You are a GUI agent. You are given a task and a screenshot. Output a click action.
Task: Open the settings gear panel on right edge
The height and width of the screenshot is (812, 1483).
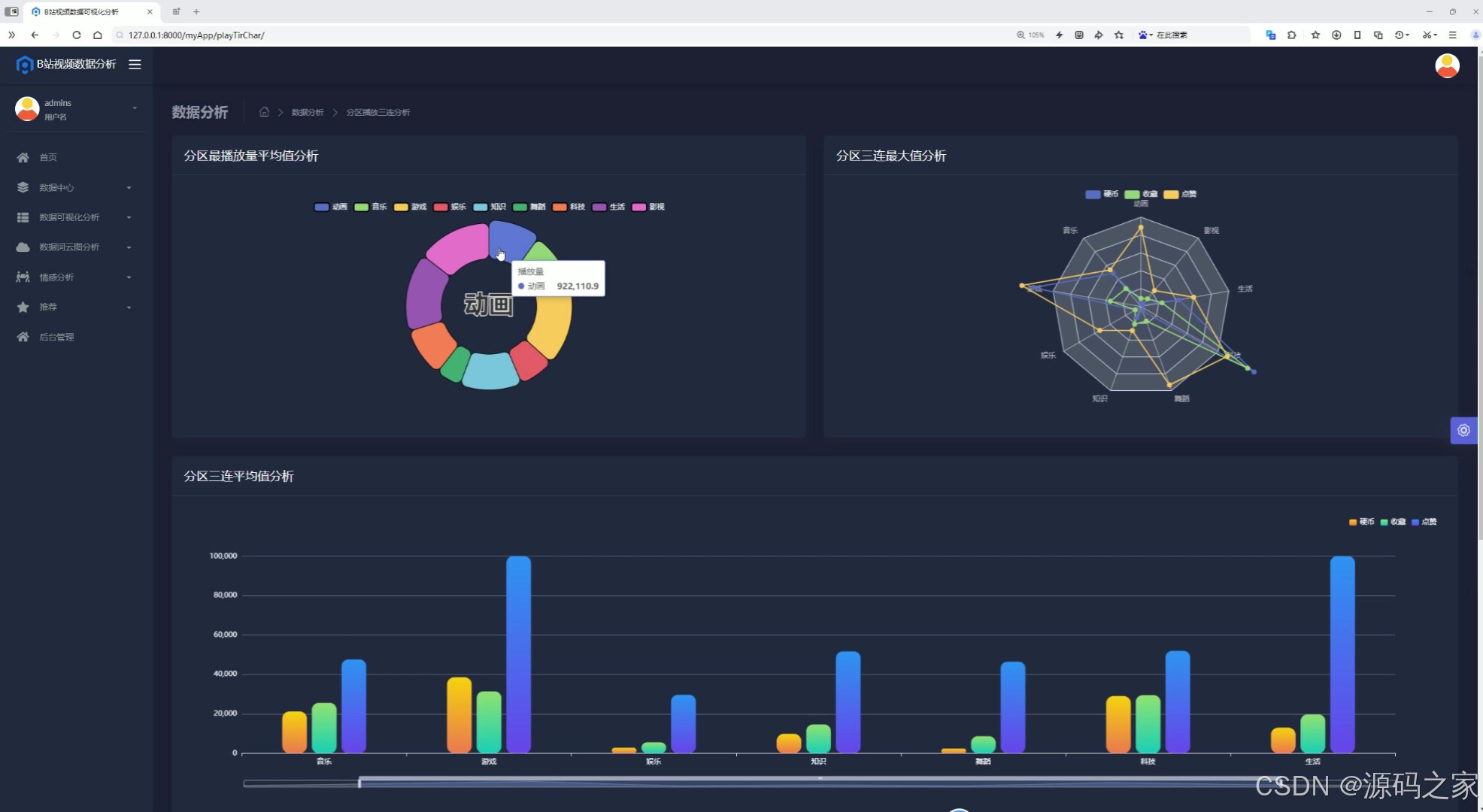click(1463, 431)
